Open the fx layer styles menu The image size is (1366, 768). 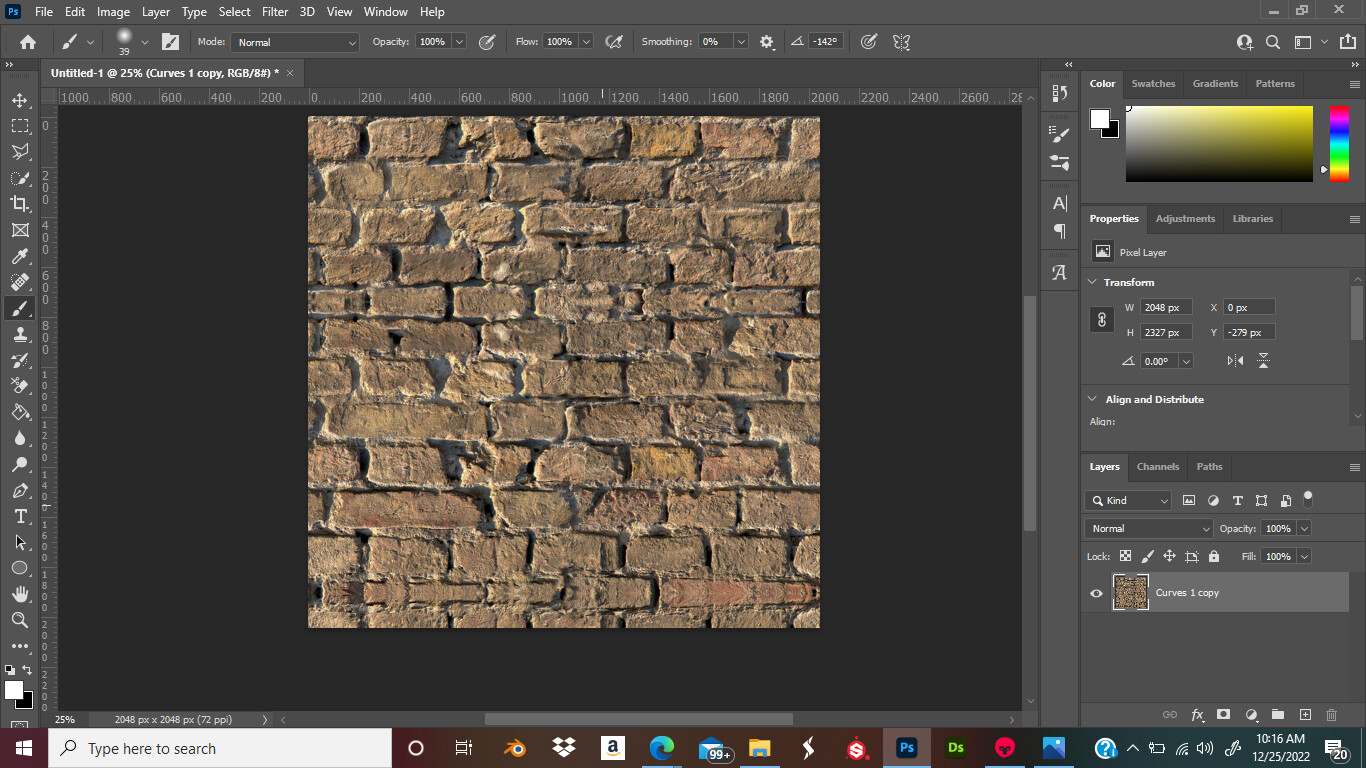click(1198, 714)
